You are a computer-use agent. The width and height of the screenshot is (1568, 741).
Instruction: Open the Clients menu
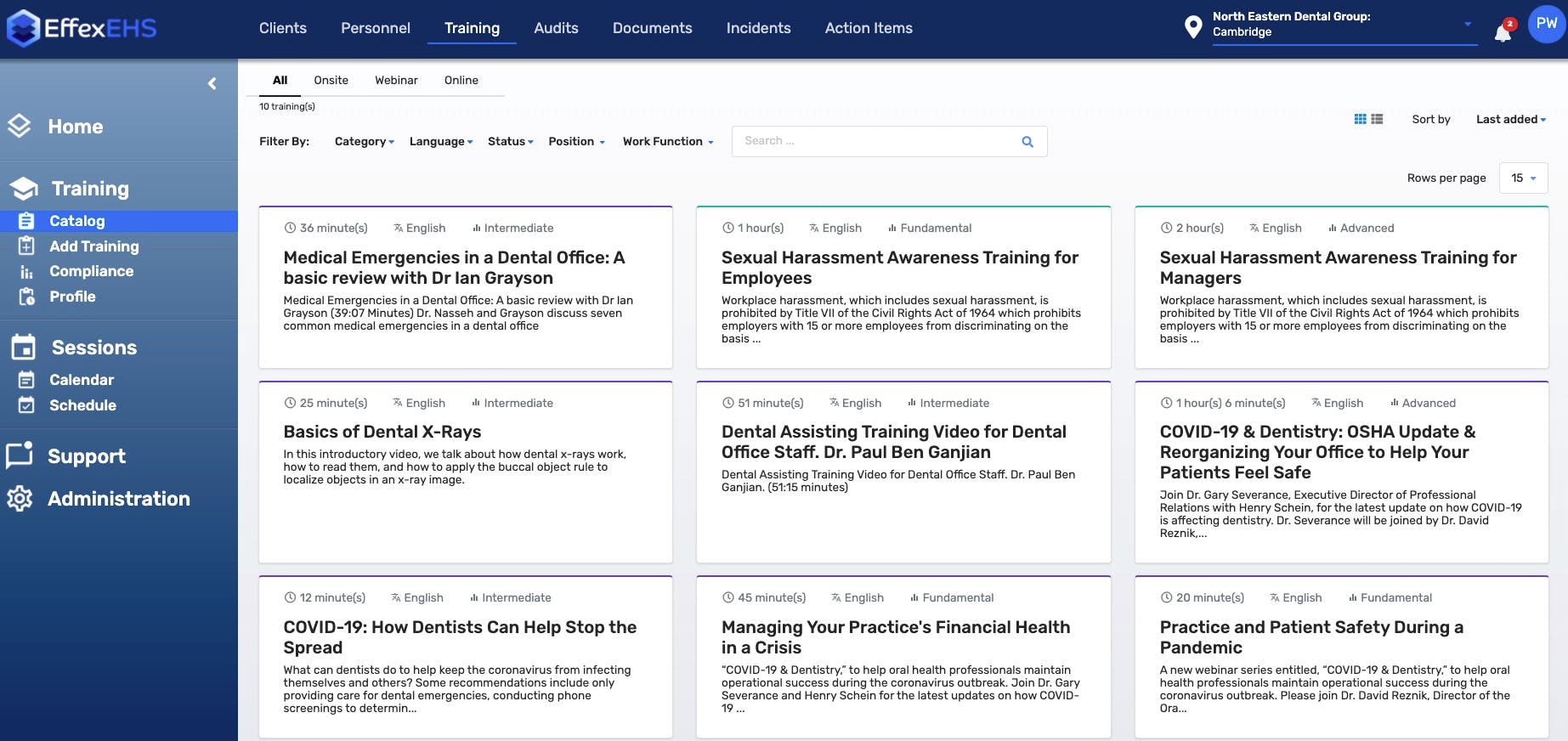283,28
